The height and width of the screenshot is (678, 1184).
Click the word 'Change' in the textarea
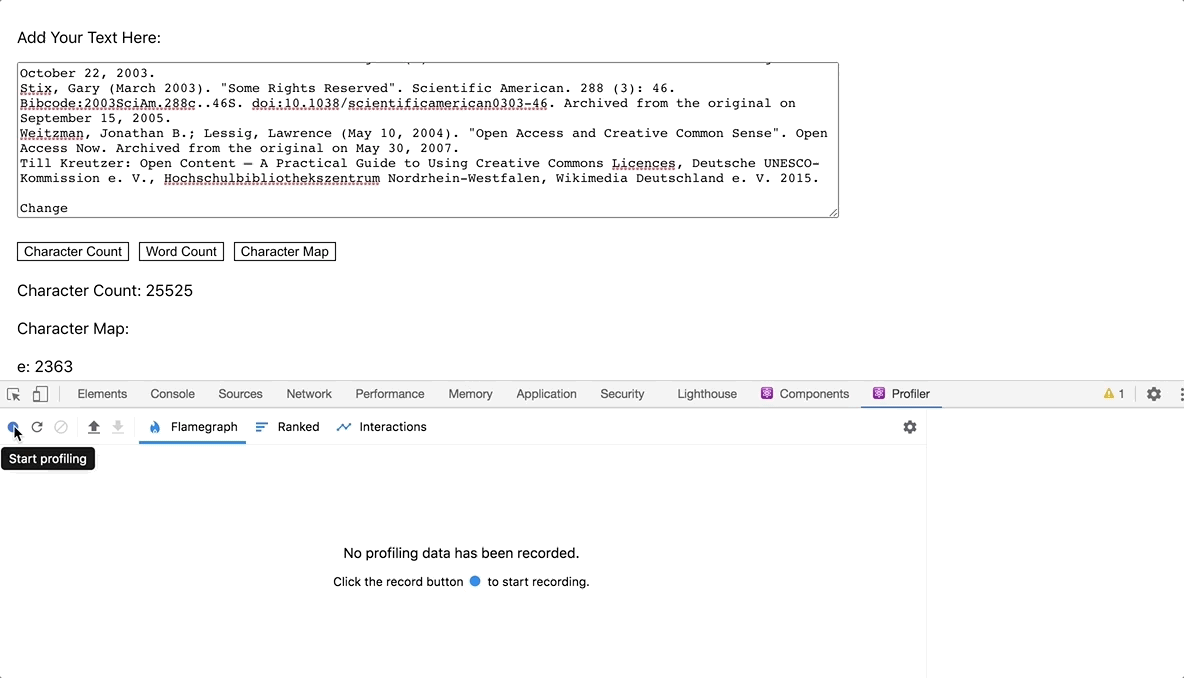(x=44, y=208)
